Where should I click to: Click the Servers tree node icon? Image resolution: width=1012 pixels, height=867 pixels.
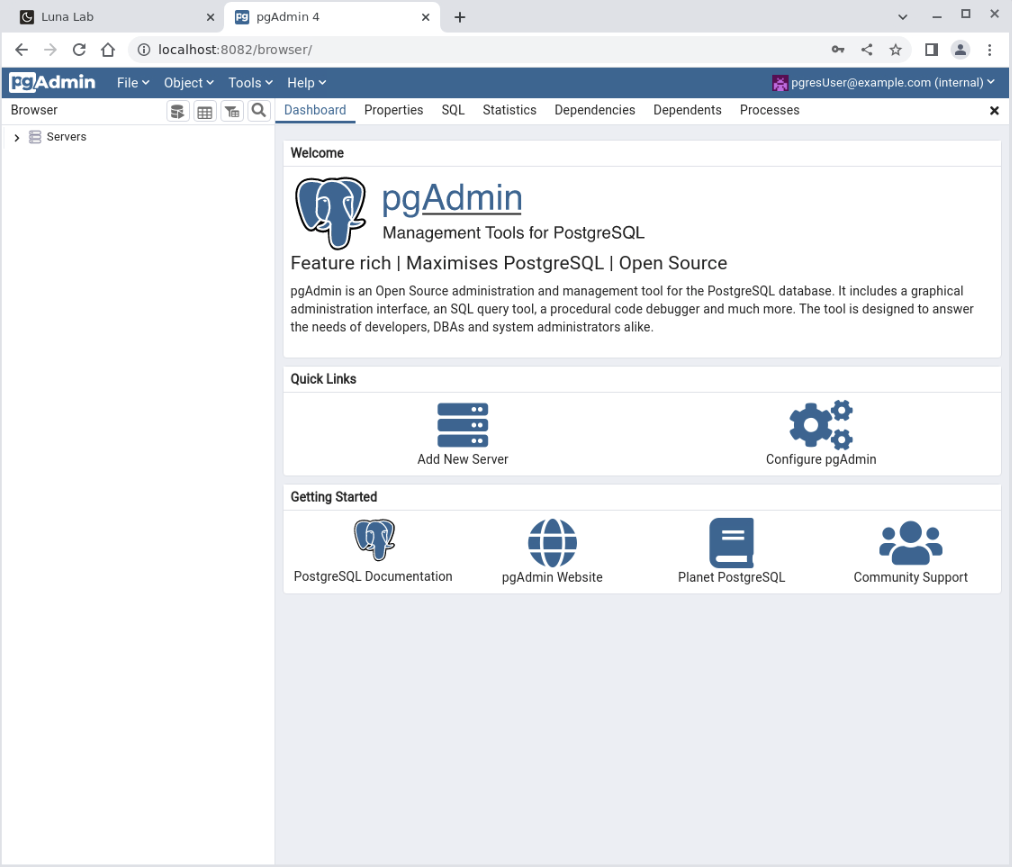pos(35,137)
